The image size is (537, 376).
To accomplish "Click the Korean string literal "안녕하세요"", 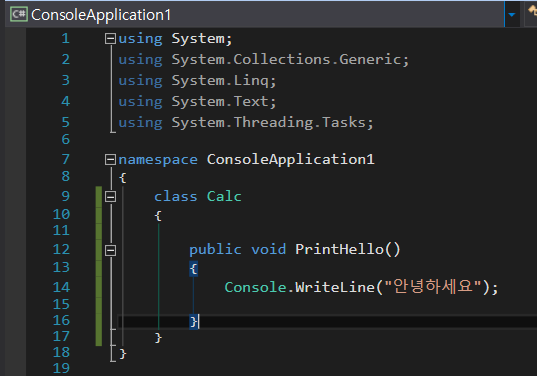I will (433, 286).
